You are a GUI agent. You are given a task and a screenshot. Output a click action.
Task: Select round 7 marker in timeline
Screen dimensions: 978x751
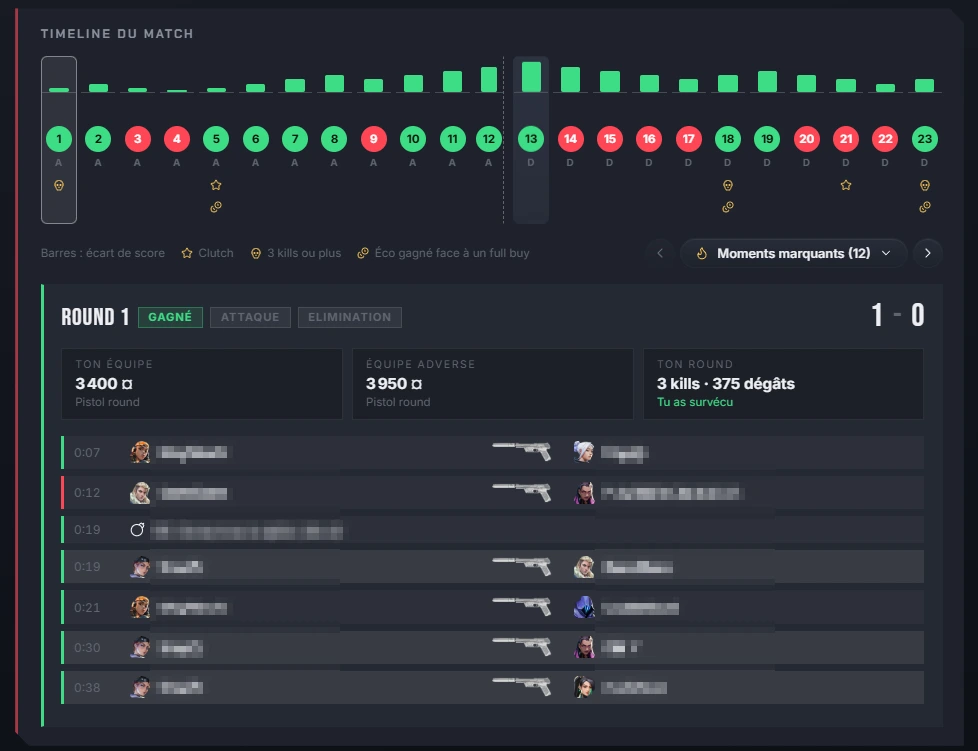tap(294, 138)
